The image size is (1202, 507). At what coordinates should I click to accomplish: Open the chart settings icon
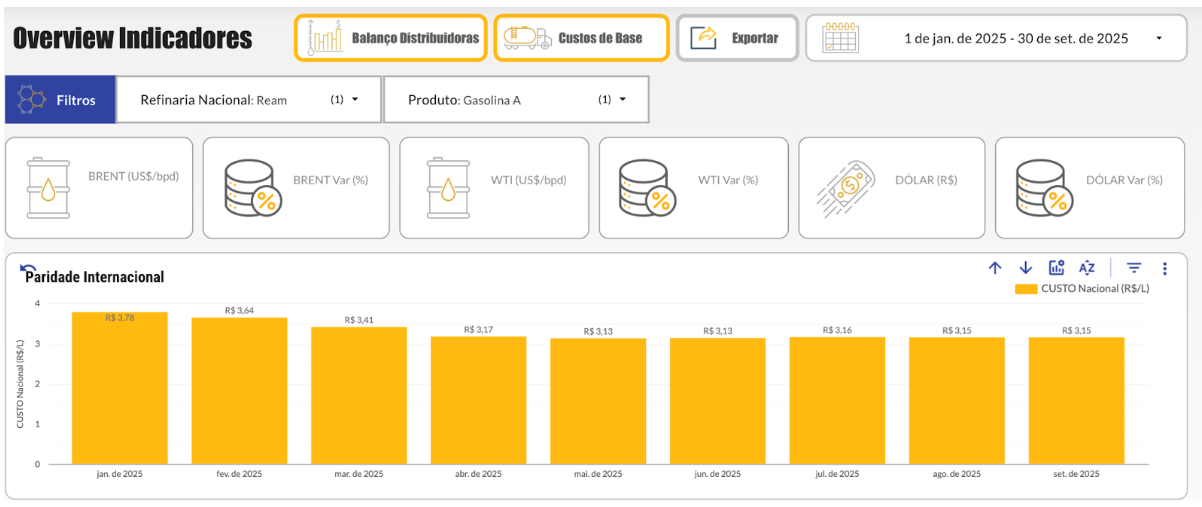click(x=1056, y=268)
